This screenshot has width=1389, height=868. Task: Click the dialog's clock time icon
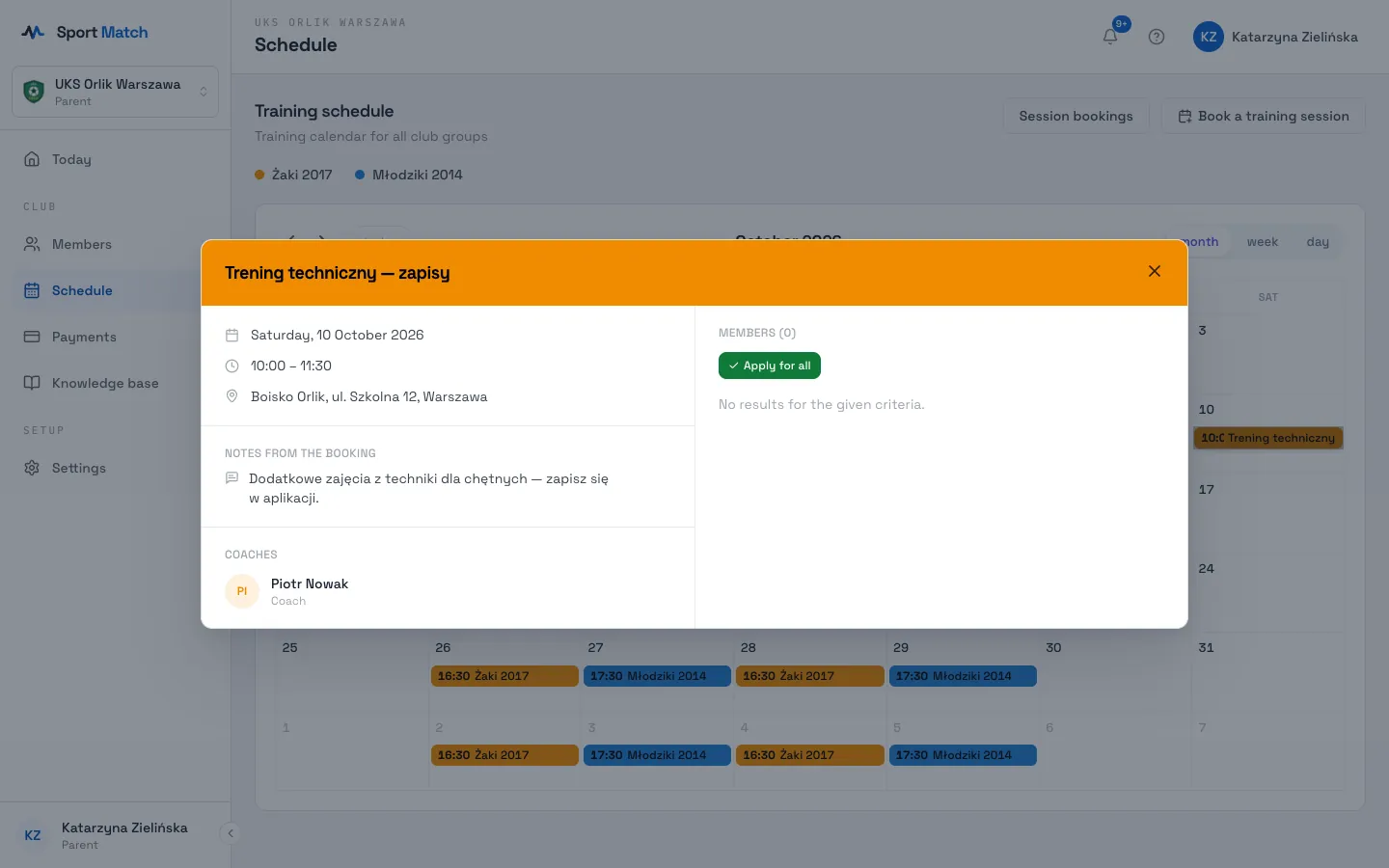(x=231, y=366)
